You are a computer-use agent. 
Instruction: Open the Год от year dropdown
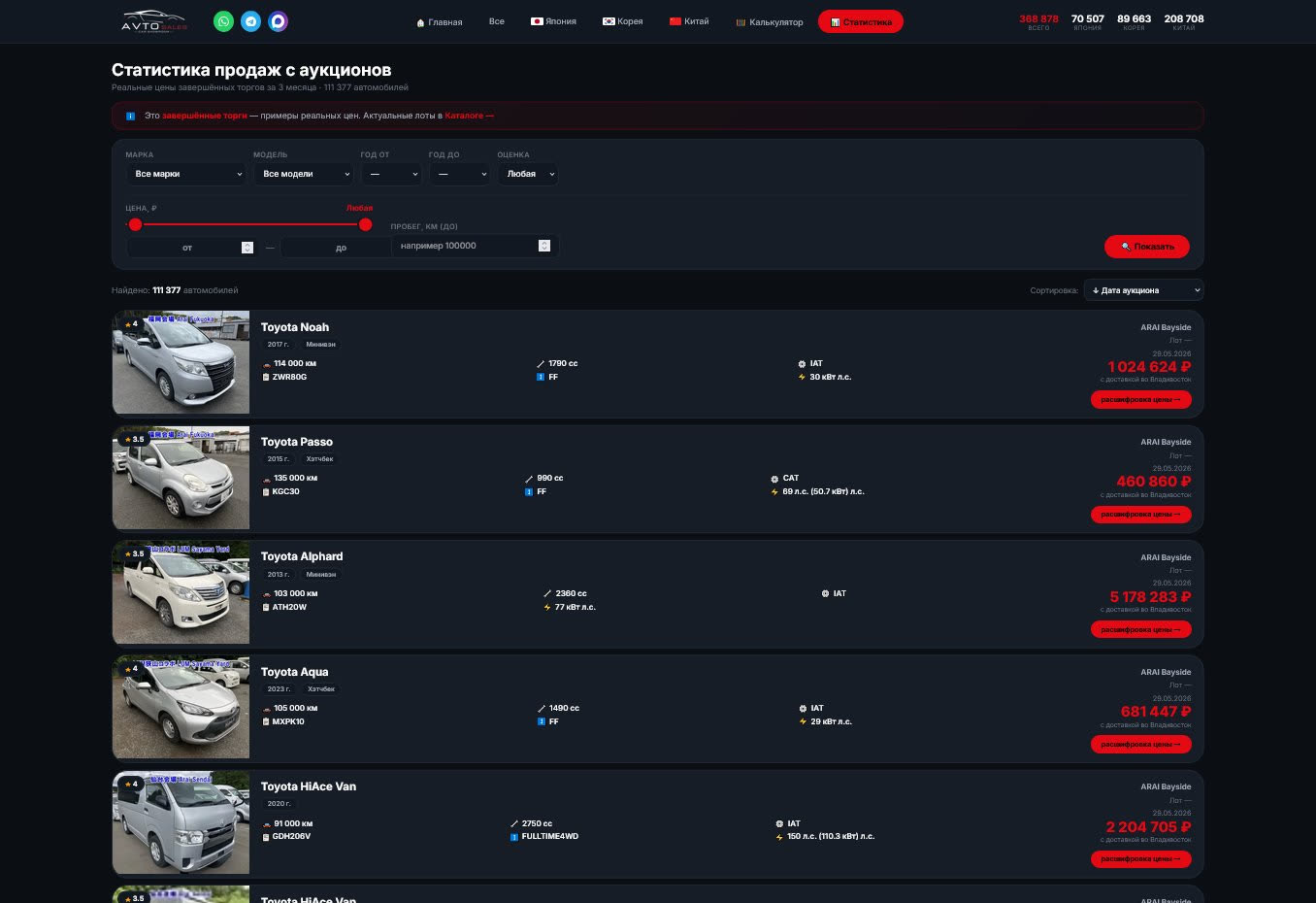pyautogui.click(x=391, y=174)
